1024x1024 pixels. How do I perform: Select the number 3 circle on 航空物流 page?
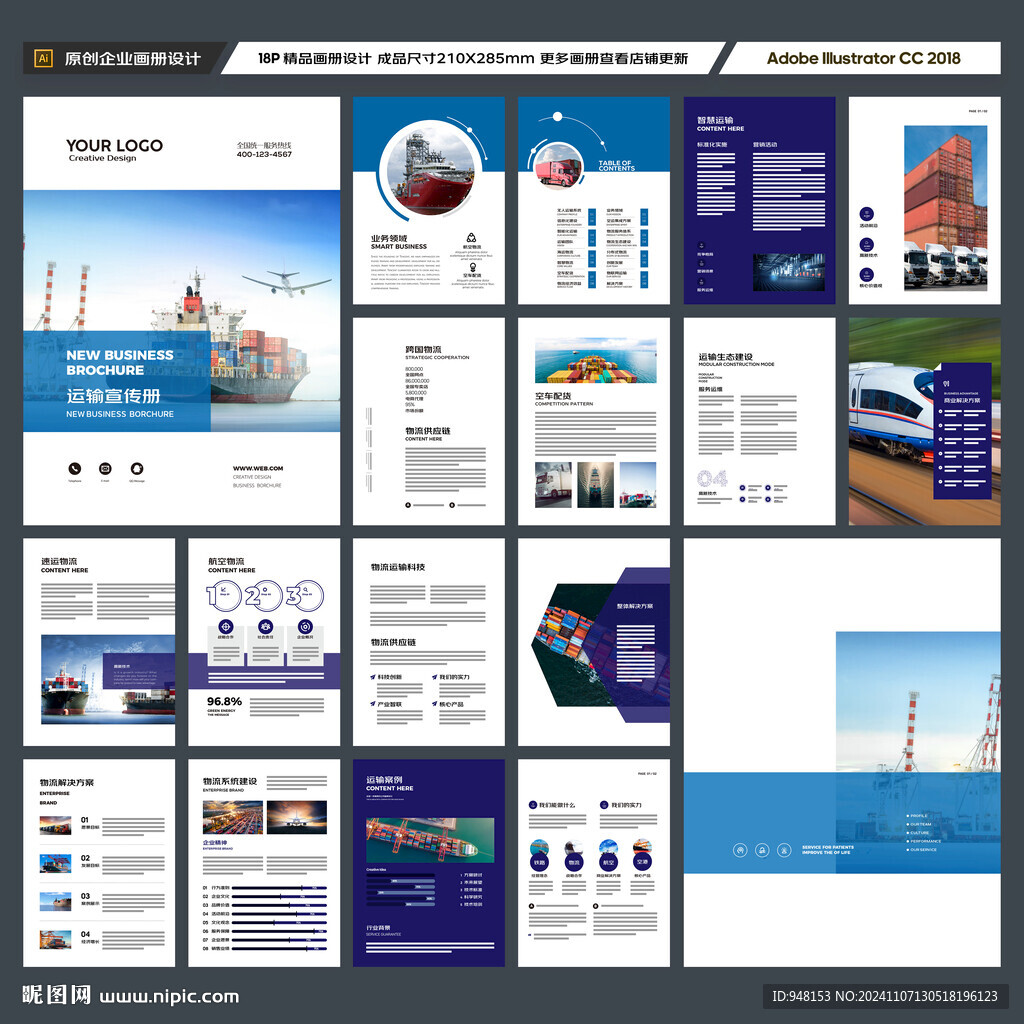pos(305,595)
